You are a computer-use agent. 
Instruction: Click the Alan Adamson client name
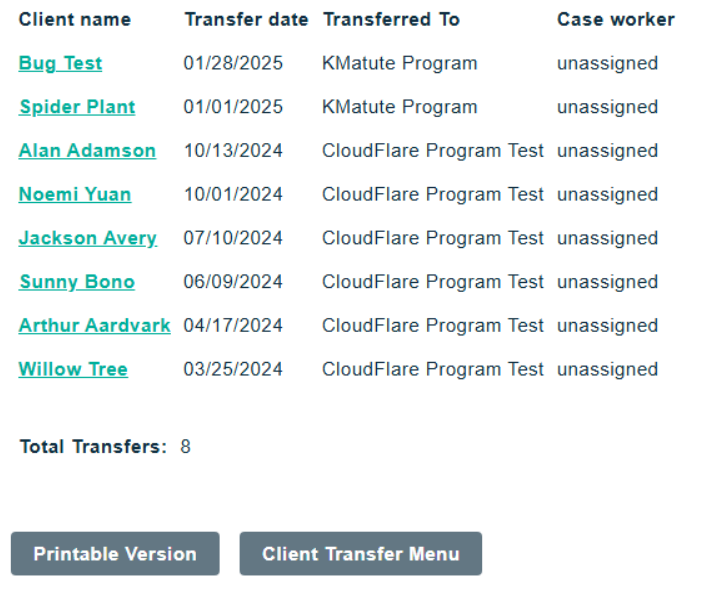point(87,151)
